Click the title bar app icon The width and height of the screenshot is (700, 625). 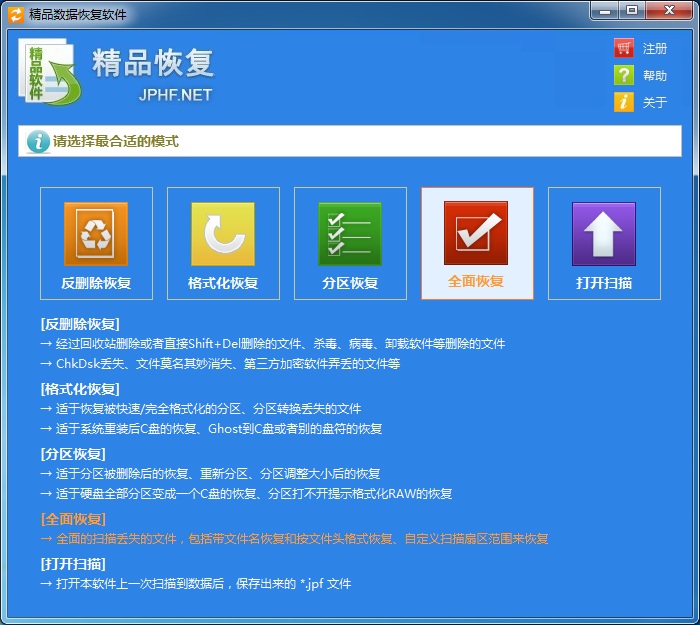click(x=16, y=15)
